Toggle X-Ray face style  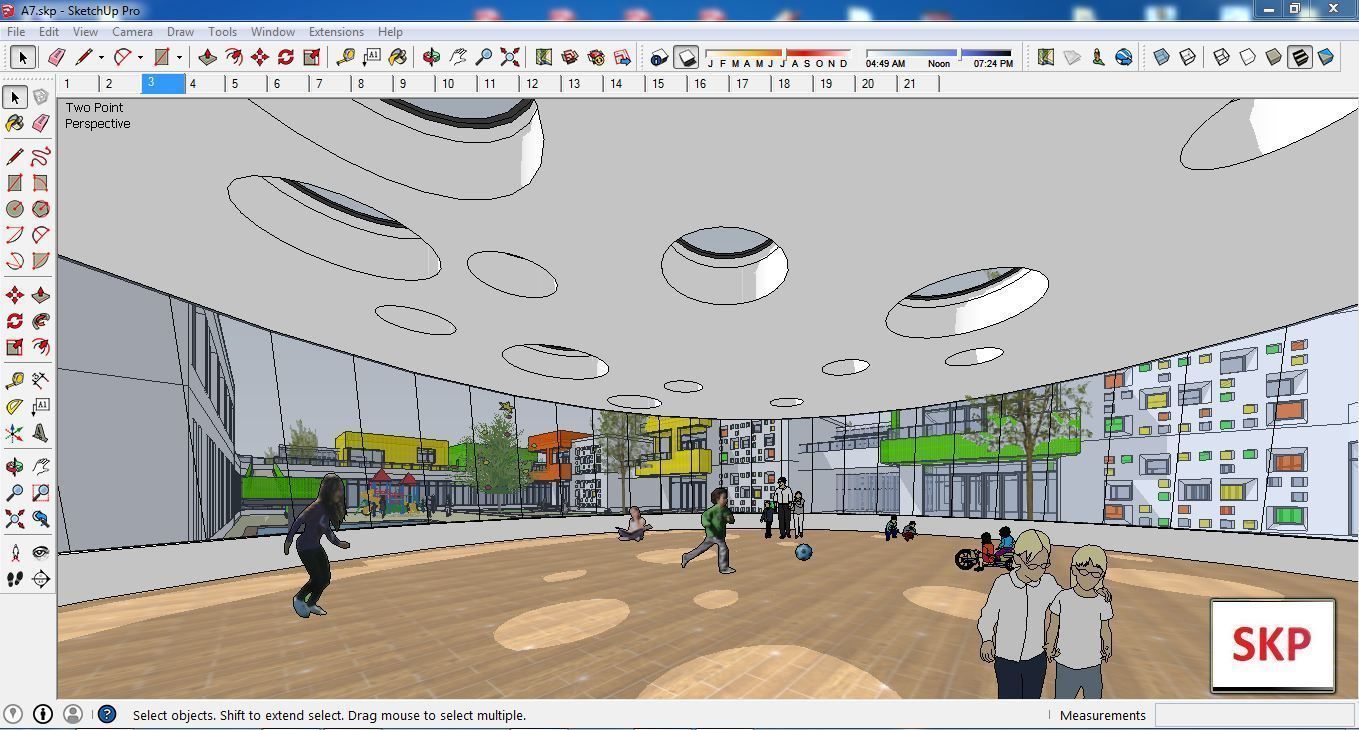tap(1162, 57)
